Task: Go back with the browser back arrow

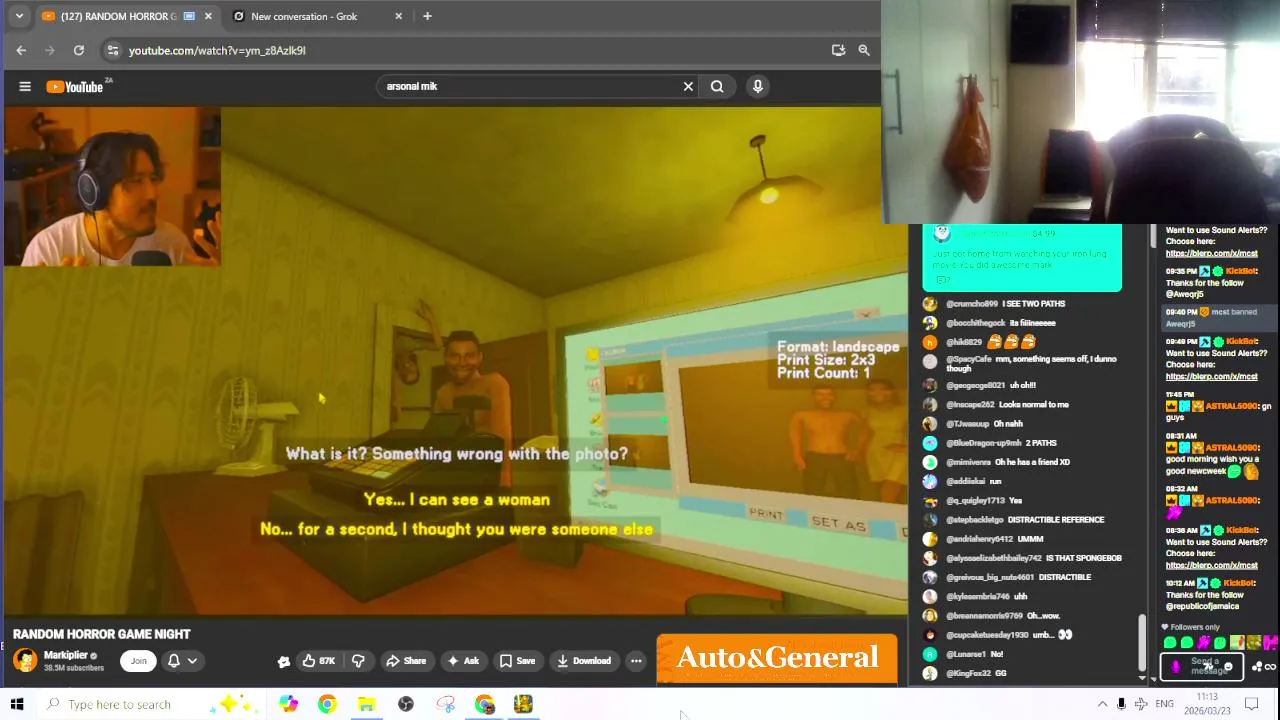Action: coord(21,50)
